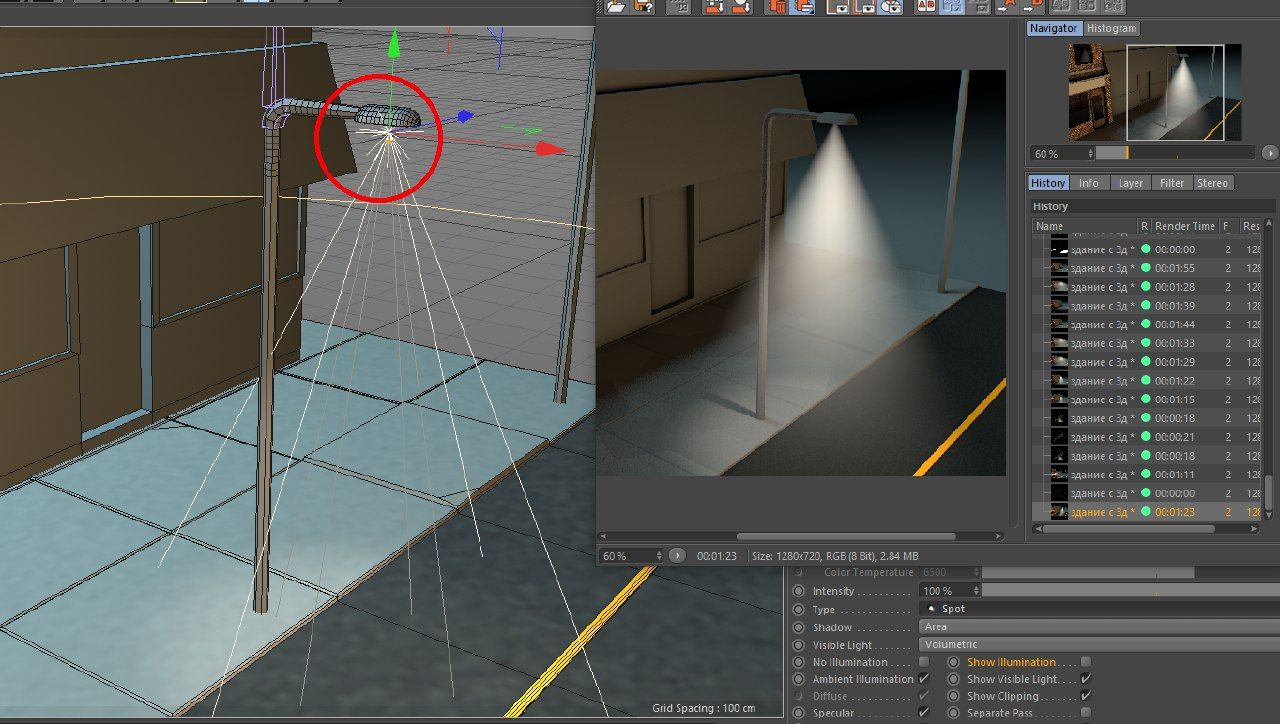Open the Filter tab
This screenshot has height=724, width=1280.
(1172, 183)
